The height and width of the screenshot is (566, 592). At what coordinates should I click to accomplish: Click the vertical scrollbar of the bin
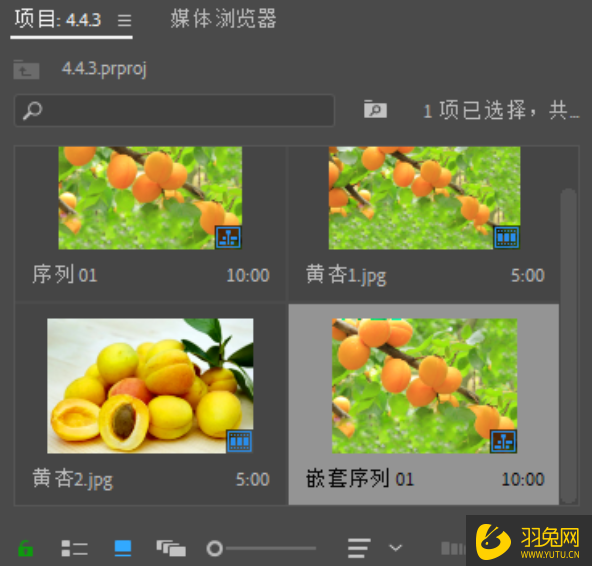[568, 345]
